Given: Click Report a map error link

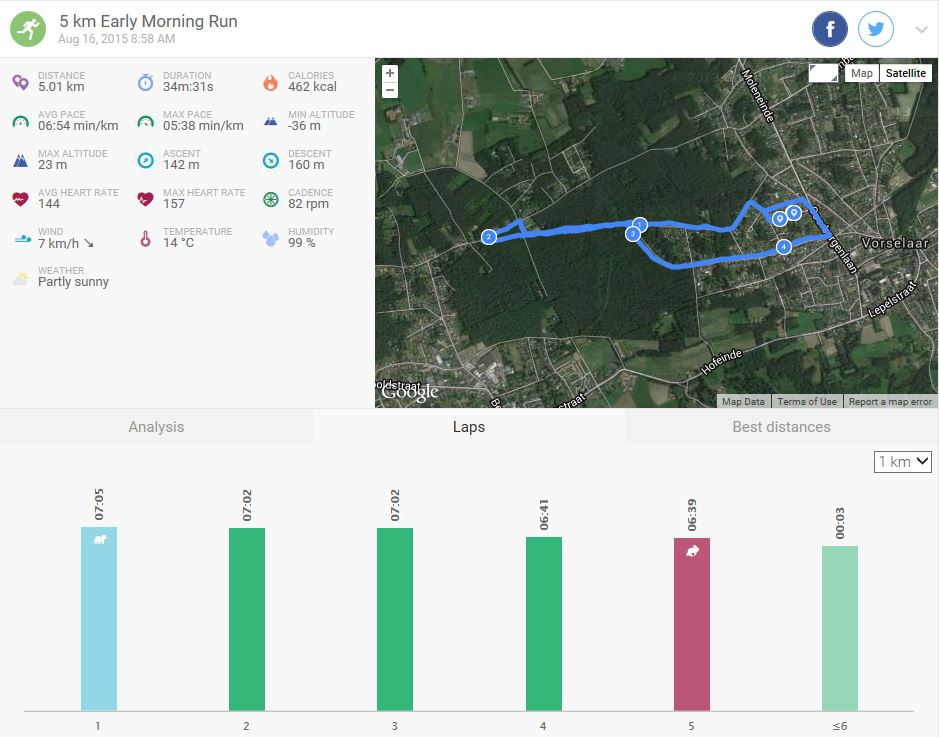Looking at the screenshot, I should pyautogui.click(x=890, y=401).
